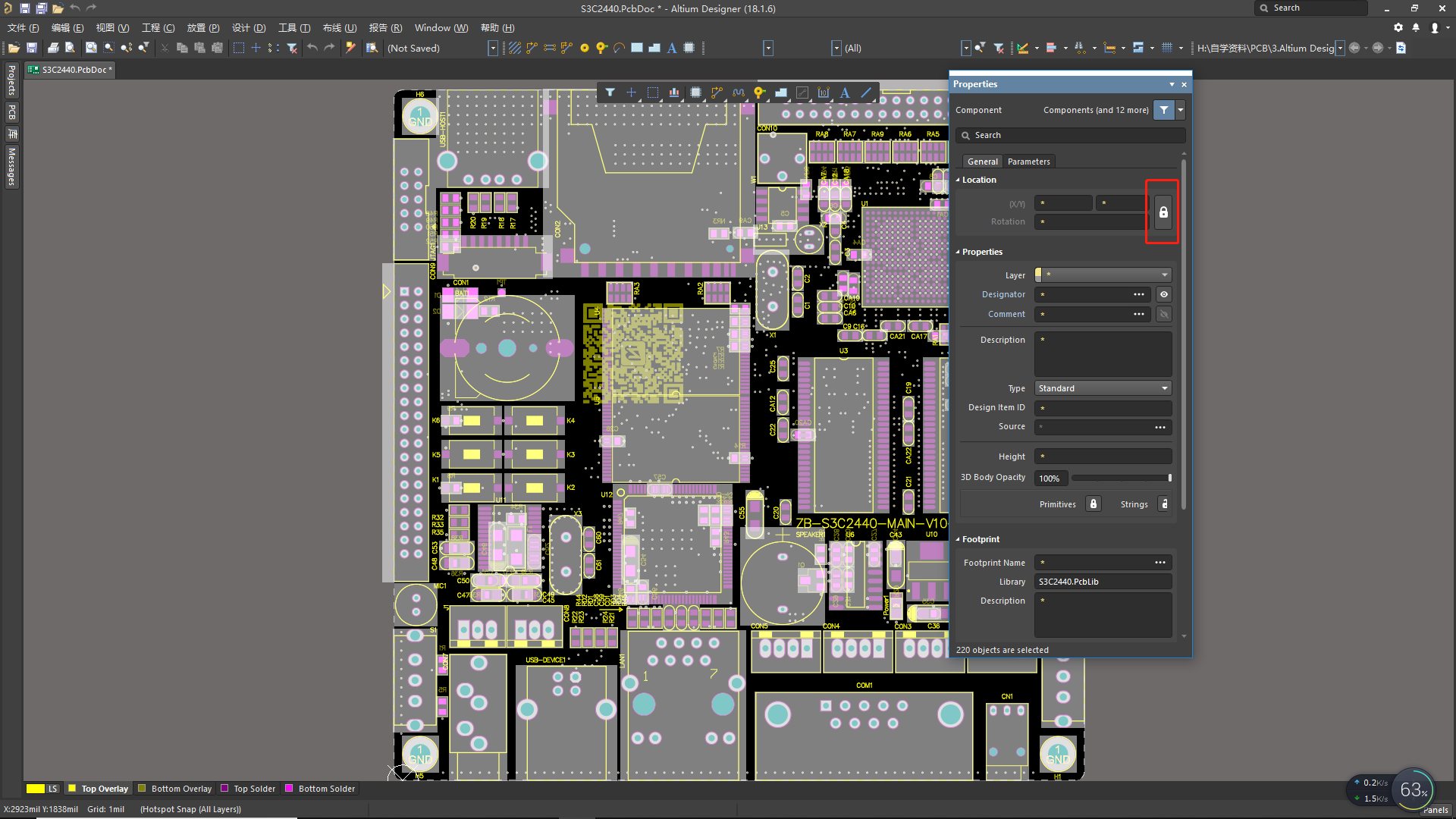Screen dimensions: 1456x819
Task: Click the Properties filter funnel button
Action: pyautogui.click(x=1164, y=110)
